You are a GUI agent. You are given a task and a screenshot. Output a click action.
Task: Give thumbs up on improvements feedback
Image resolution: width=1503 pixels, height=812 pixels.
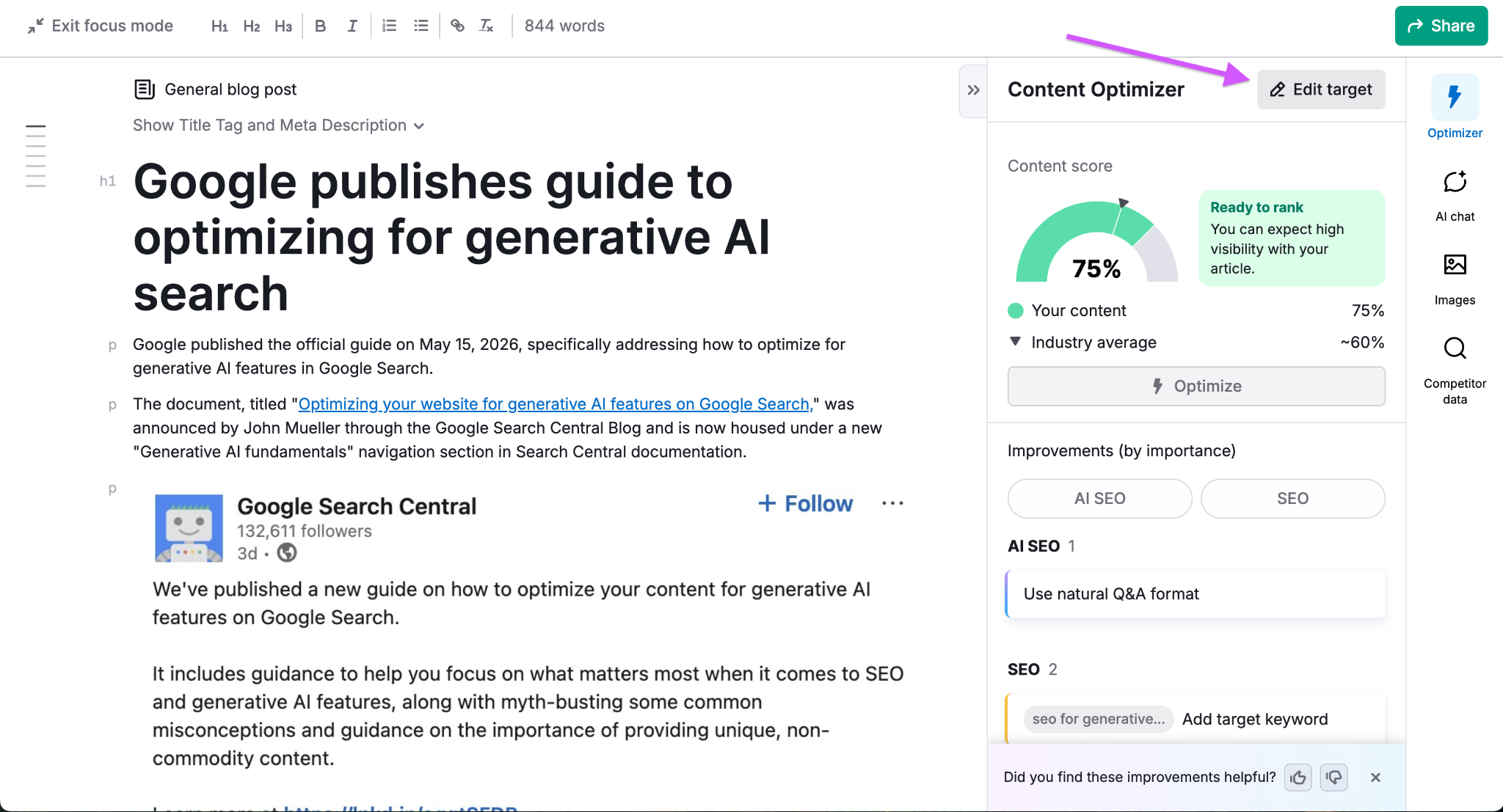1298,778
